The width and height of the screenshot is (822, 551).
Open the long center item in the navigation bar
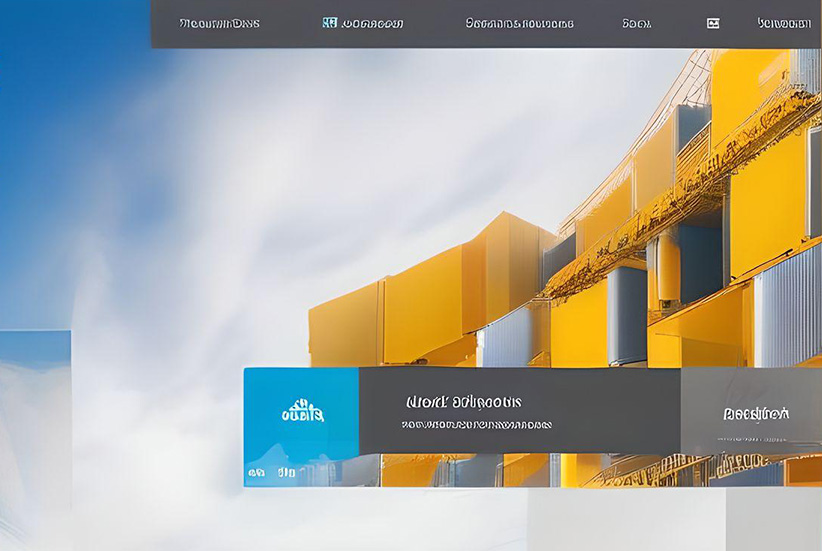click(519, 23)
